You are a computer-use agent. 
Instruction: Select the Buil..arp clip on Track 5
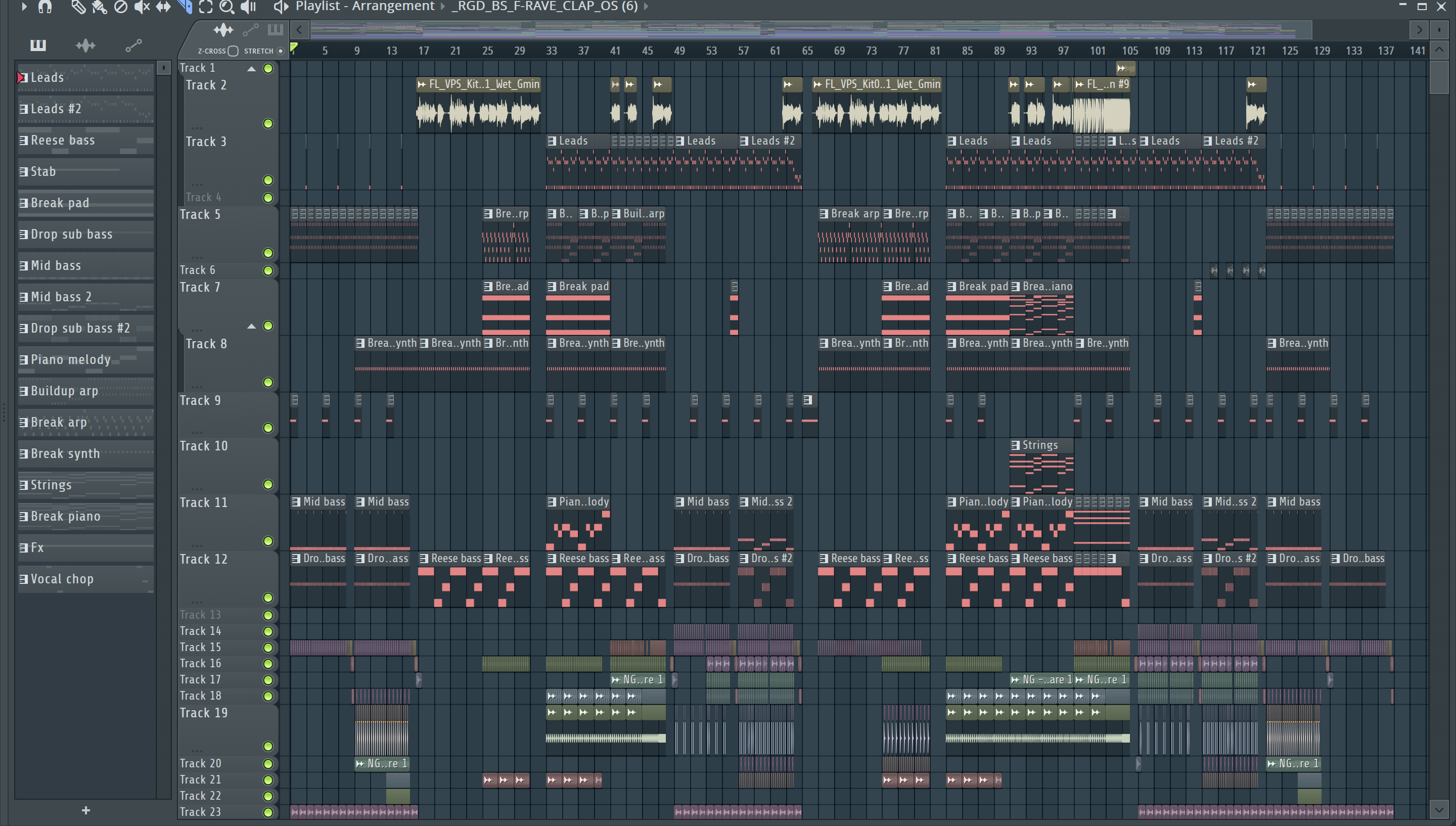point(638,234)
